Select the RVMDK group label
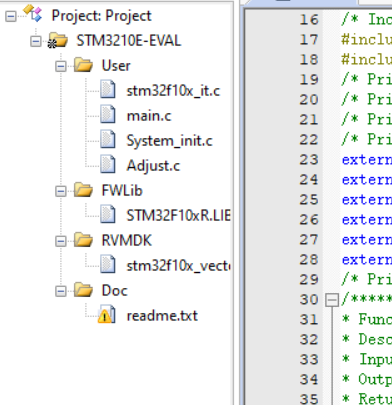Viewport: 392px width, 405px height. [x=127, y=241]
